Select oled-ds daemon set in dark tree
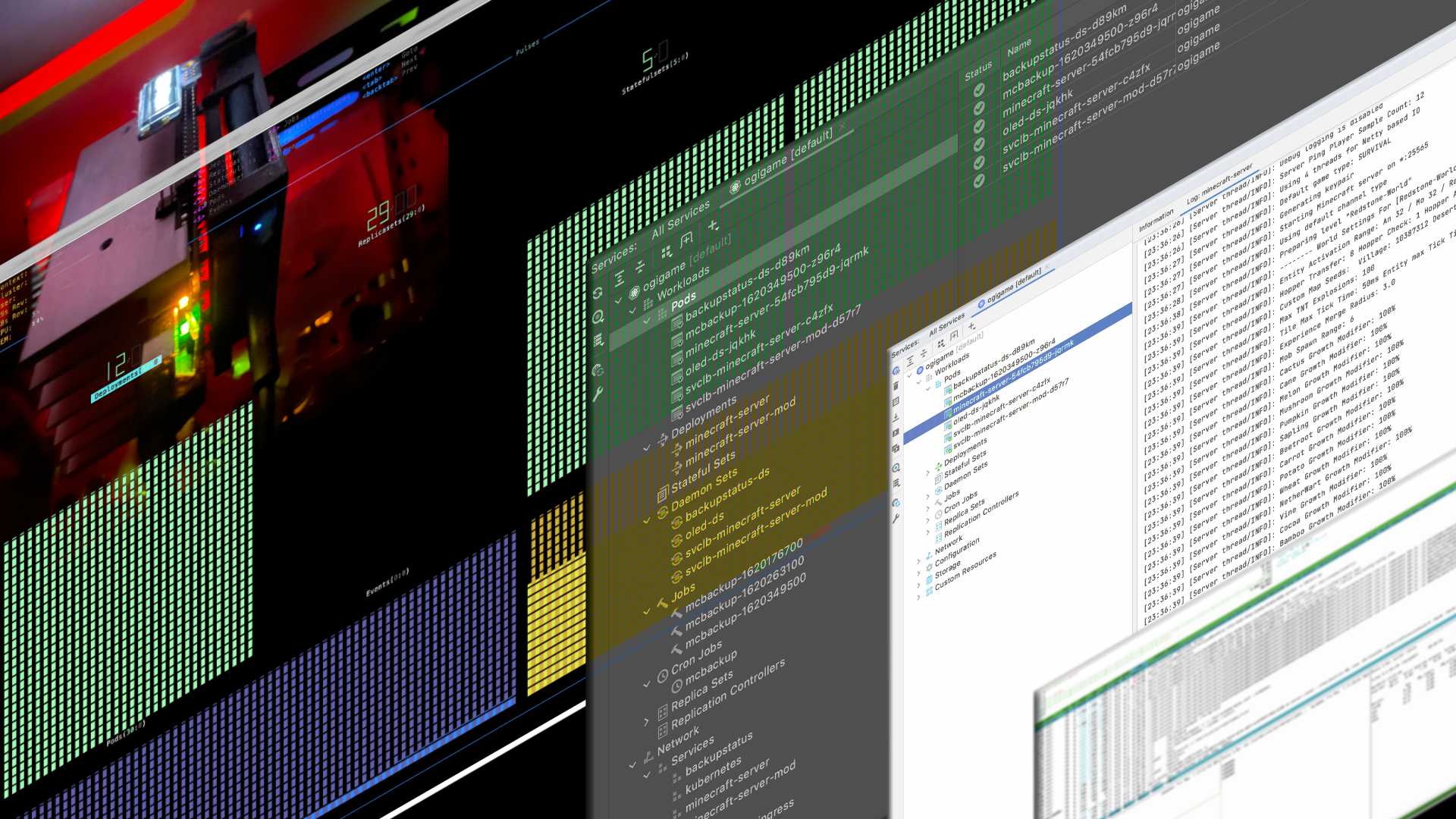 point(704,526)
